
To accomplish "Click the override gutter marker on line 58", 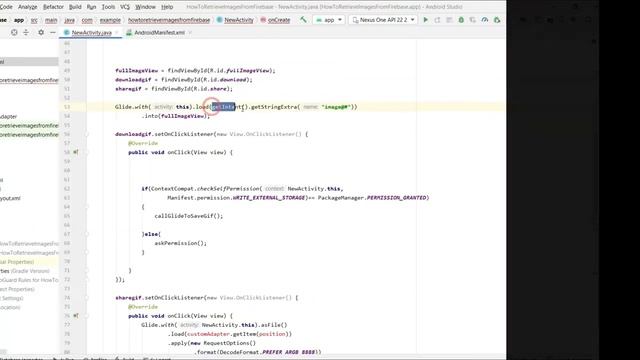I will 76,152.
